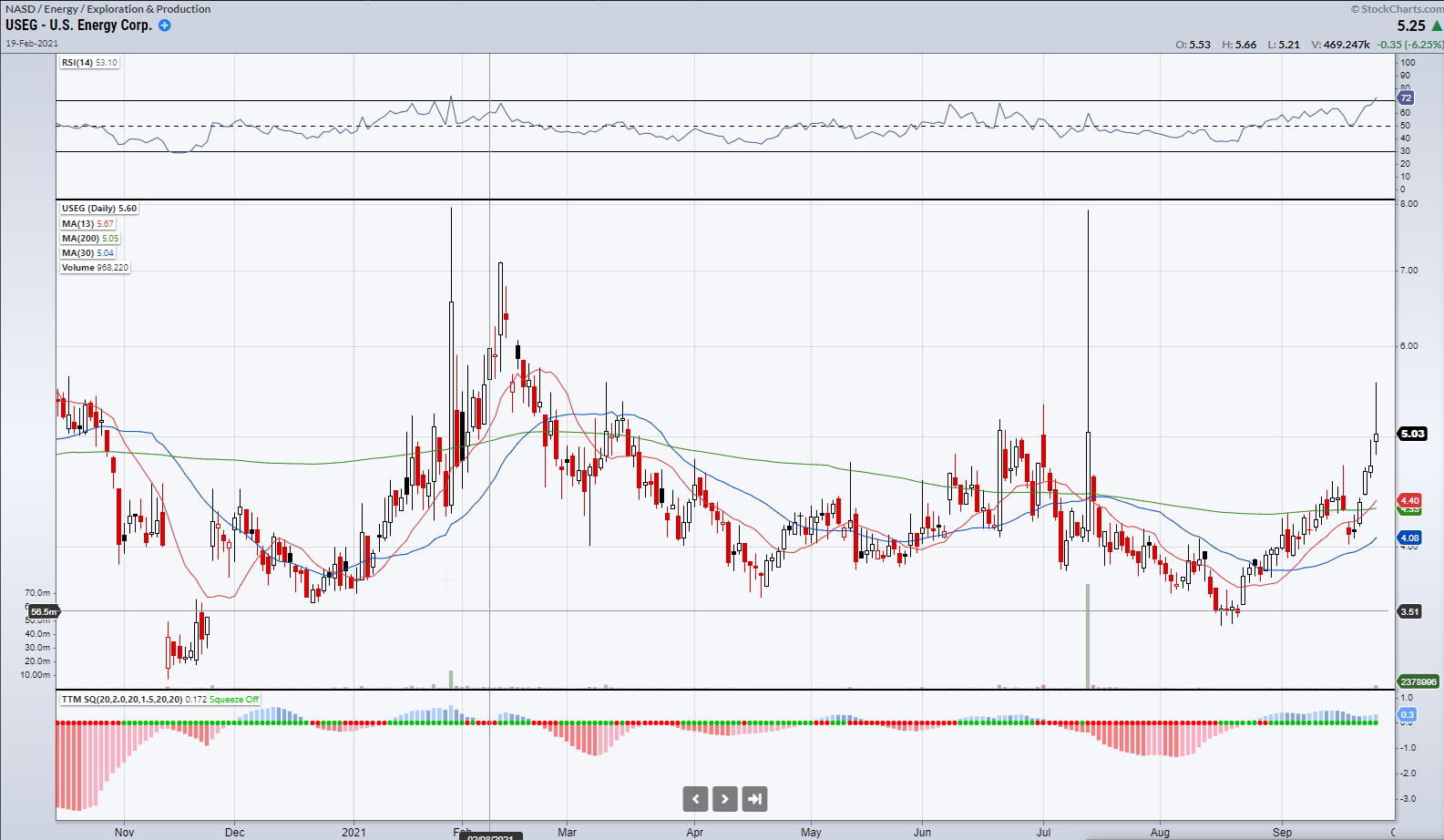Click the TTM squeeze value marker 0.3

(x=1408, y=714)
